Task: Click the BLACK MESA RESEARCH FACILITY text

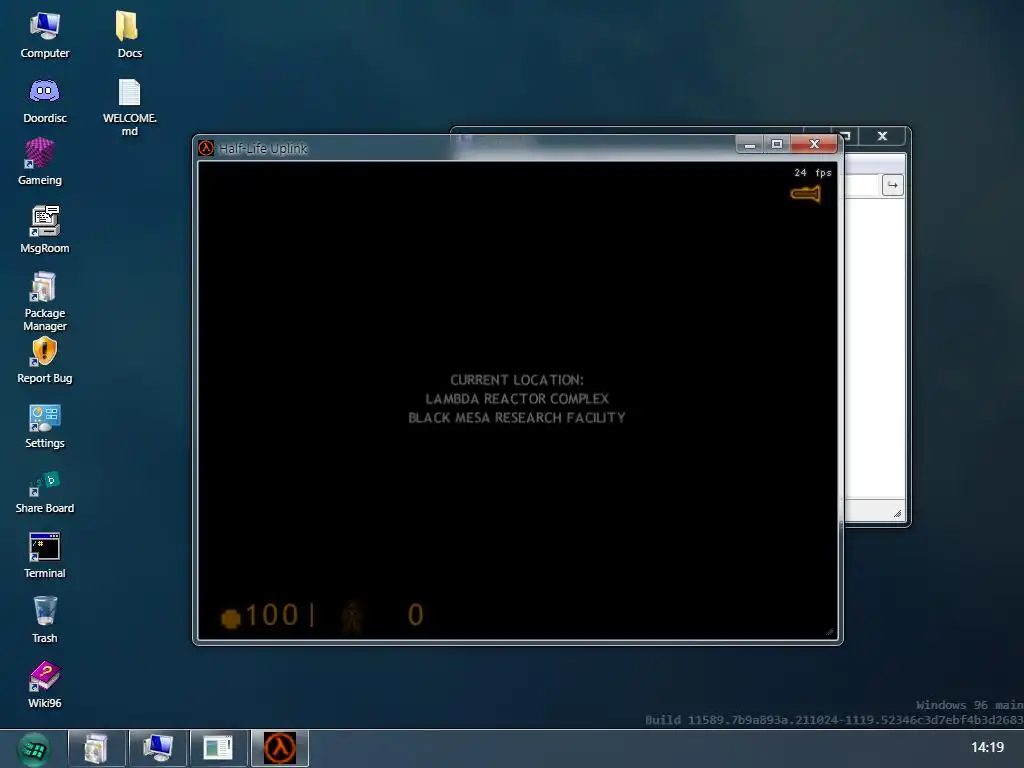Action: 517,417
